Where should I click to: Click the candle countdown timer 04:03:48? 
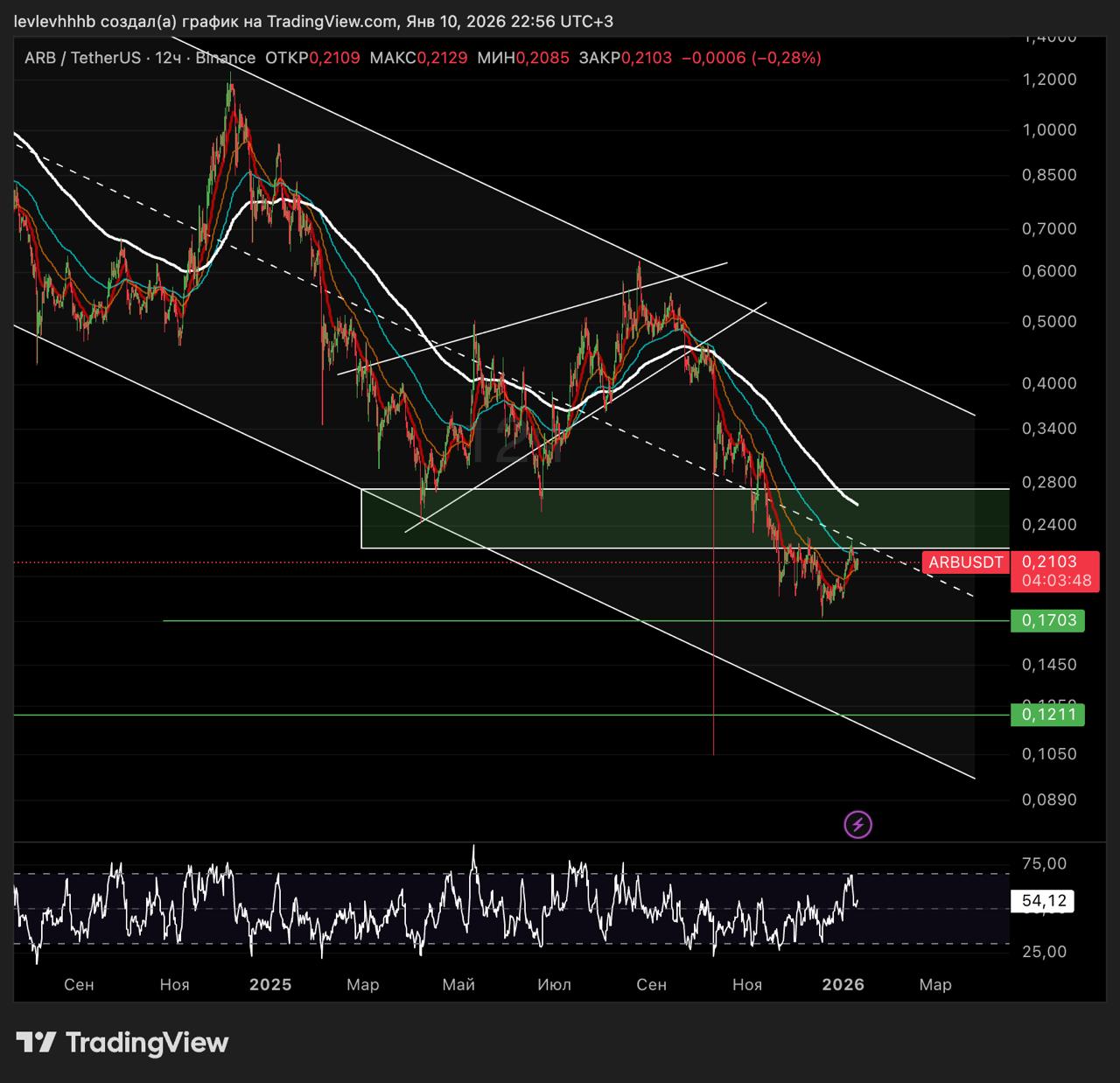click(1056, 580)
